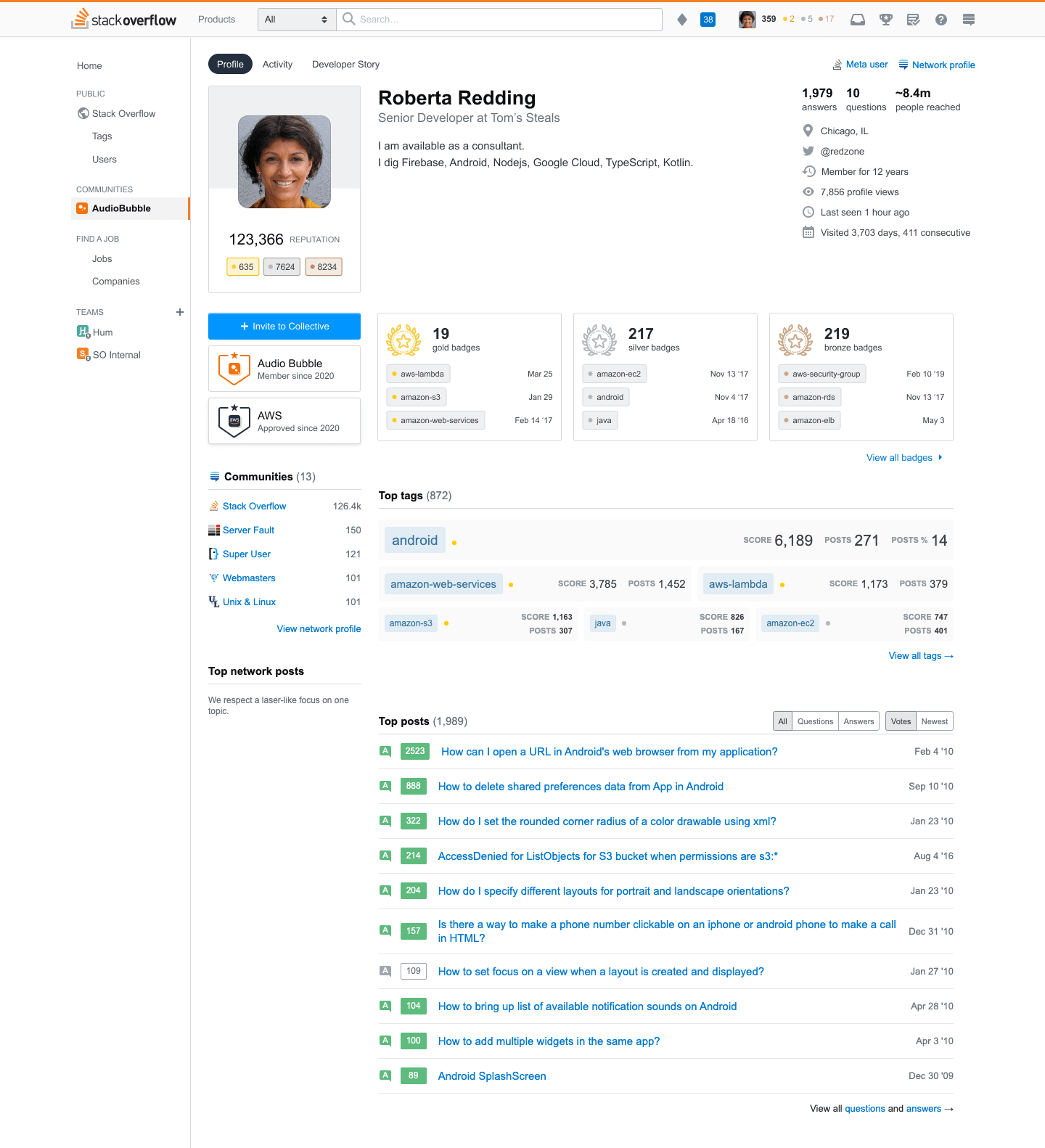Switch to the Activity tab
This screenshot has width=1045, height=1148.
[x=277, y=64]
